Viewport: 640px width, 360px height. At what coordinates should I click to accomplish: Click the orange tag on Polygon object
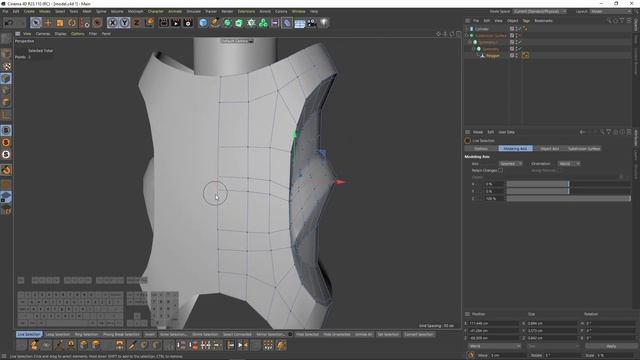pyautogui.click(x=525, y=55)
